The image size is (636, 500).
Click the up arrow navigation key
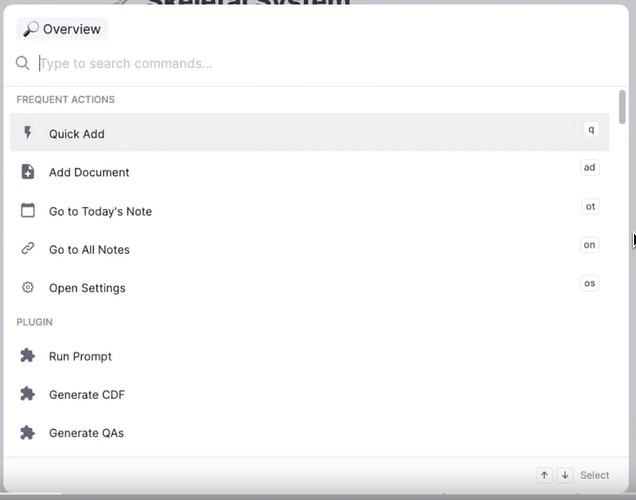point(544,475)
